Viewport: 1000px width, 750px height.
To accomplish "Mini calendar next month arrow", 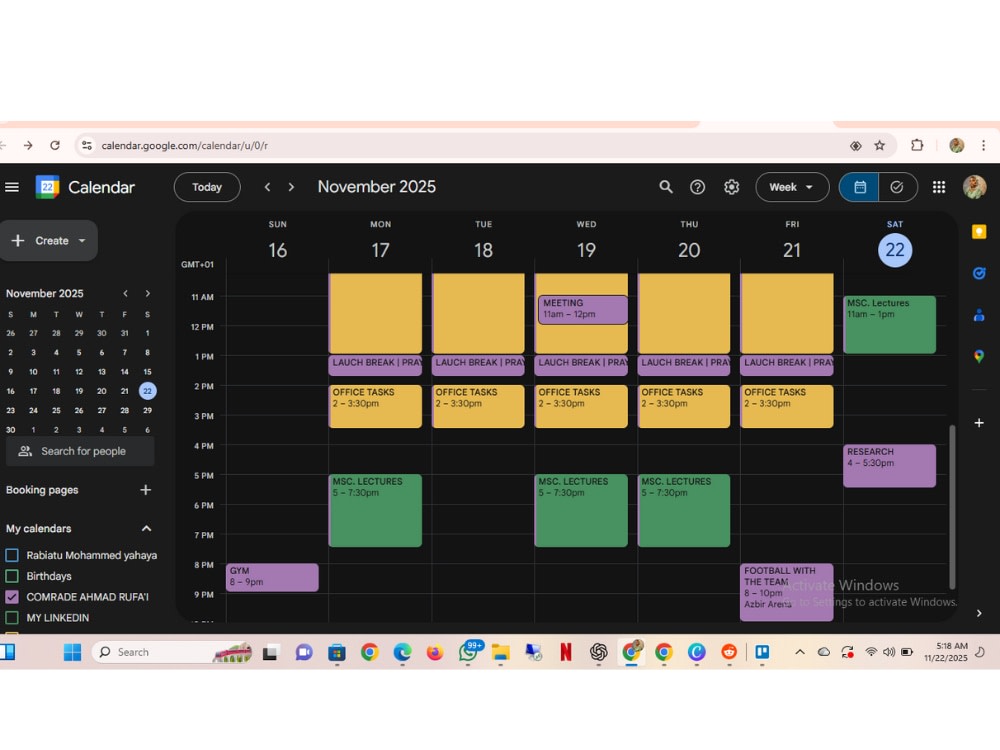I will [x=148, y=293].
